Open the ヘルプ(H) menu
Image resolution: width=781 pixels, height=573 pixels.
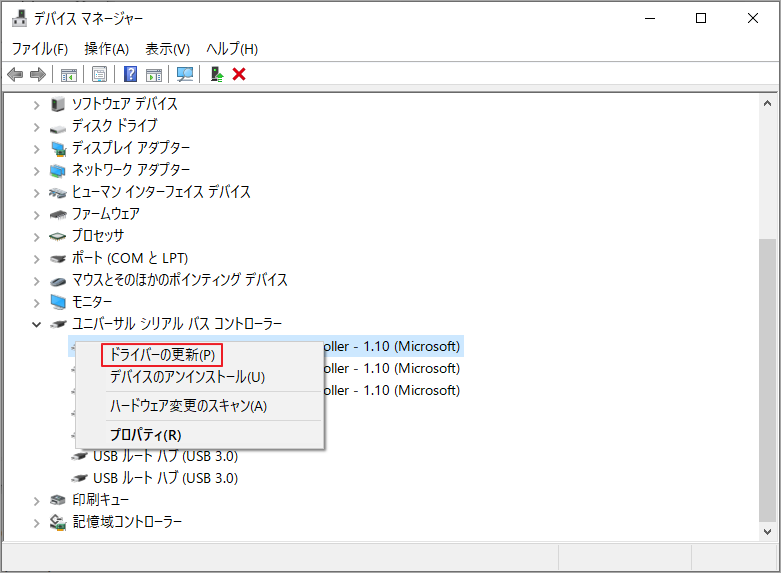tap(232, 49)
